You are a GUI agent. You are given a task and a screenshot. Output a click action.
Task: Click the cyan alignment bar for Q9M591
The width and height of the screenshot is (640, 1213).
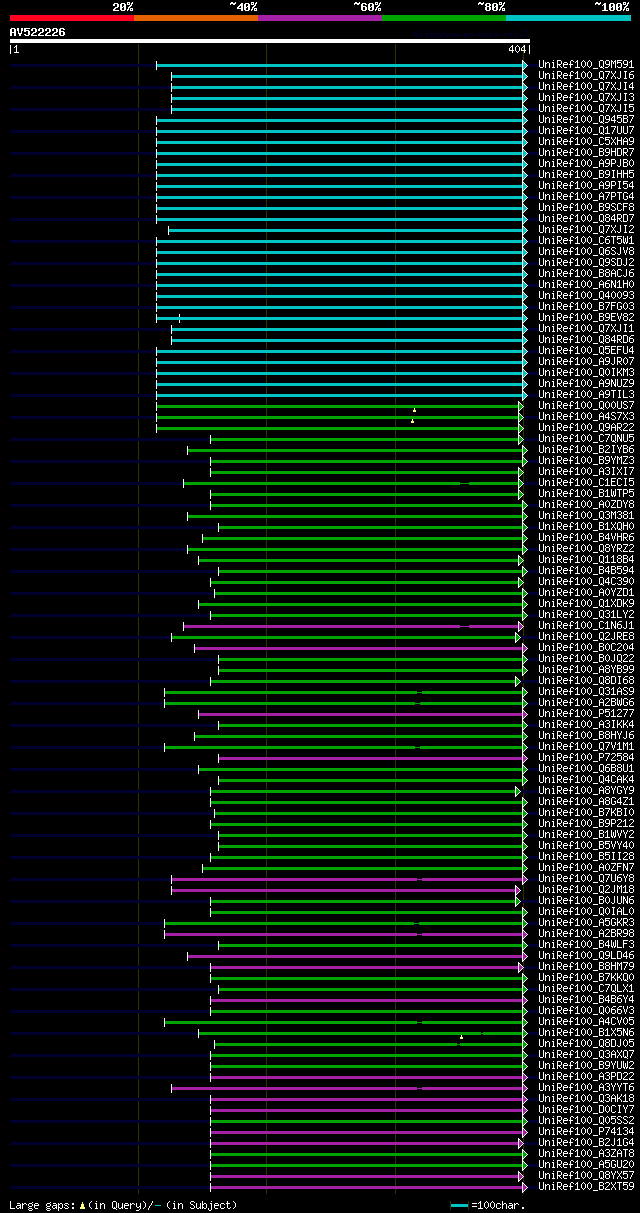click(341, 65)
